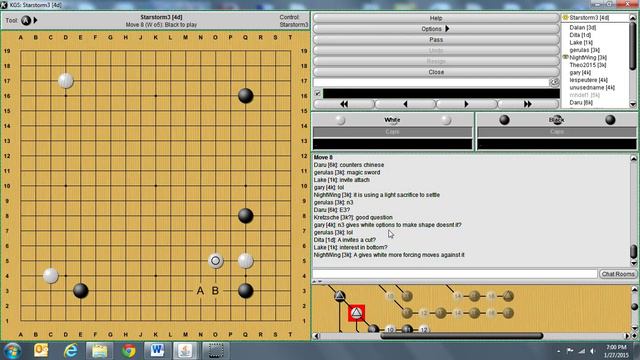
Task: Focus the text field below Close button
Action: click(431, 82)
